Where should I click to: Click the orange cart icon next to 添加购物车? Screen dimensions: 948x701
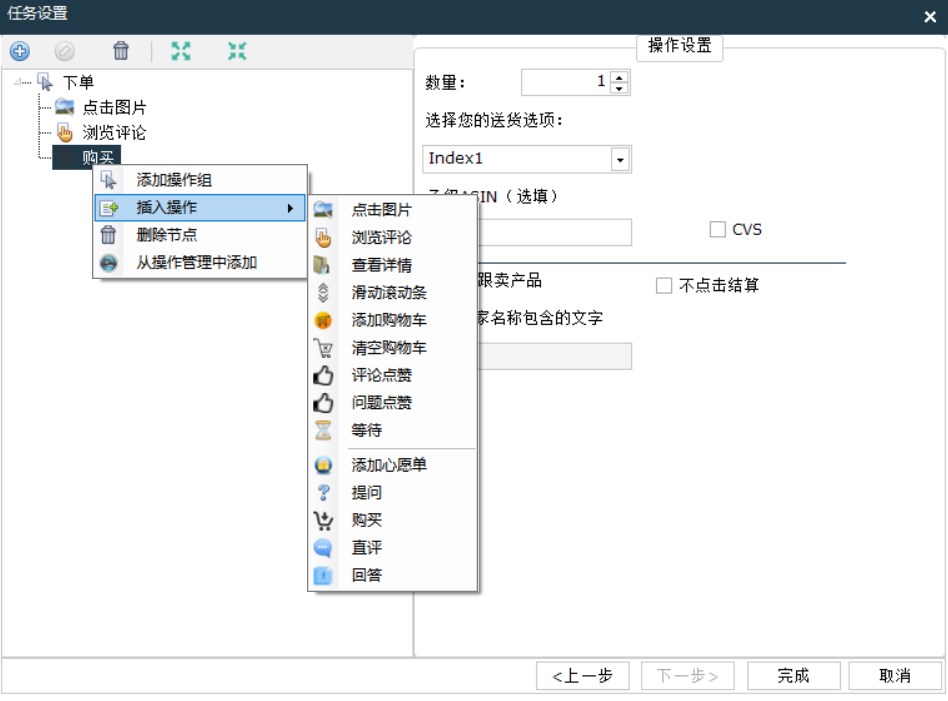(323, 320)
